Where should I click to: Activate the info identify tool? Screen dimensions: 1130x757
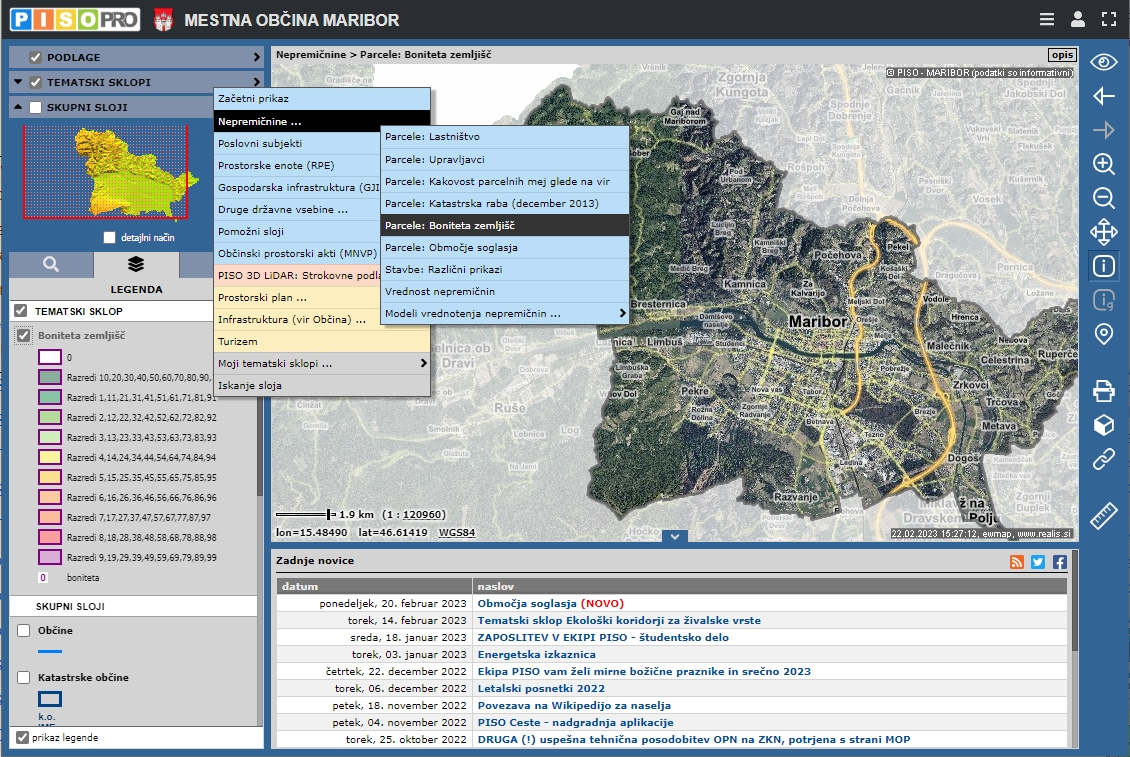[x=1103, y=266]
